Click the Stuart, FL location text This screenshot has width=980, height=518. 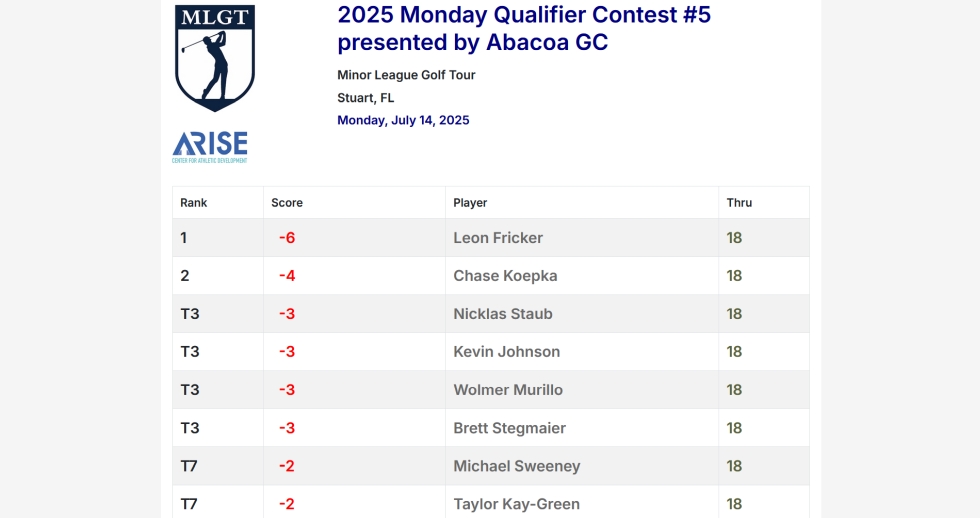coord(366,97)
